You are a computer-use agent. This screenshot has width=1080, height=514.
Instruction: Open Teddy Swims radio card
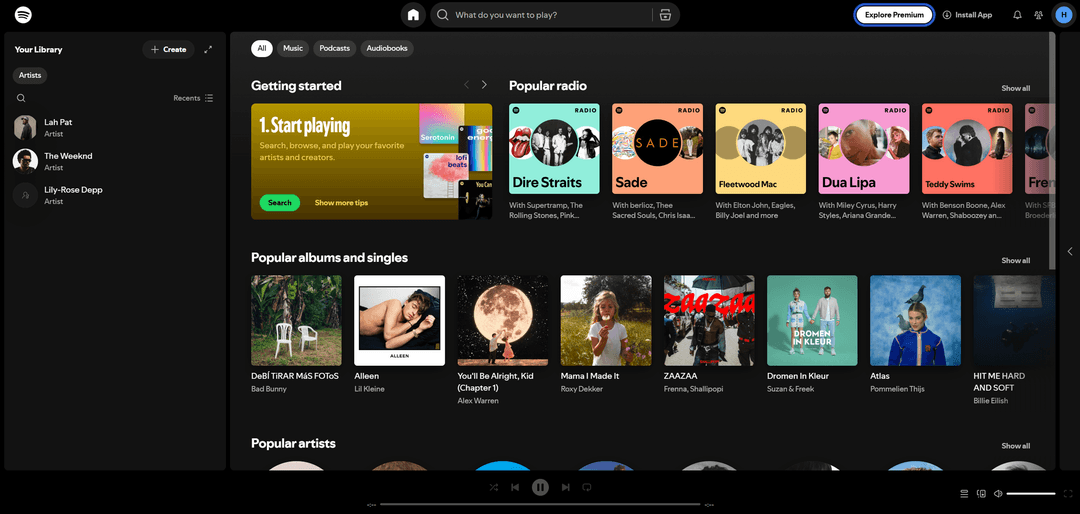click(x=967, y=149)
